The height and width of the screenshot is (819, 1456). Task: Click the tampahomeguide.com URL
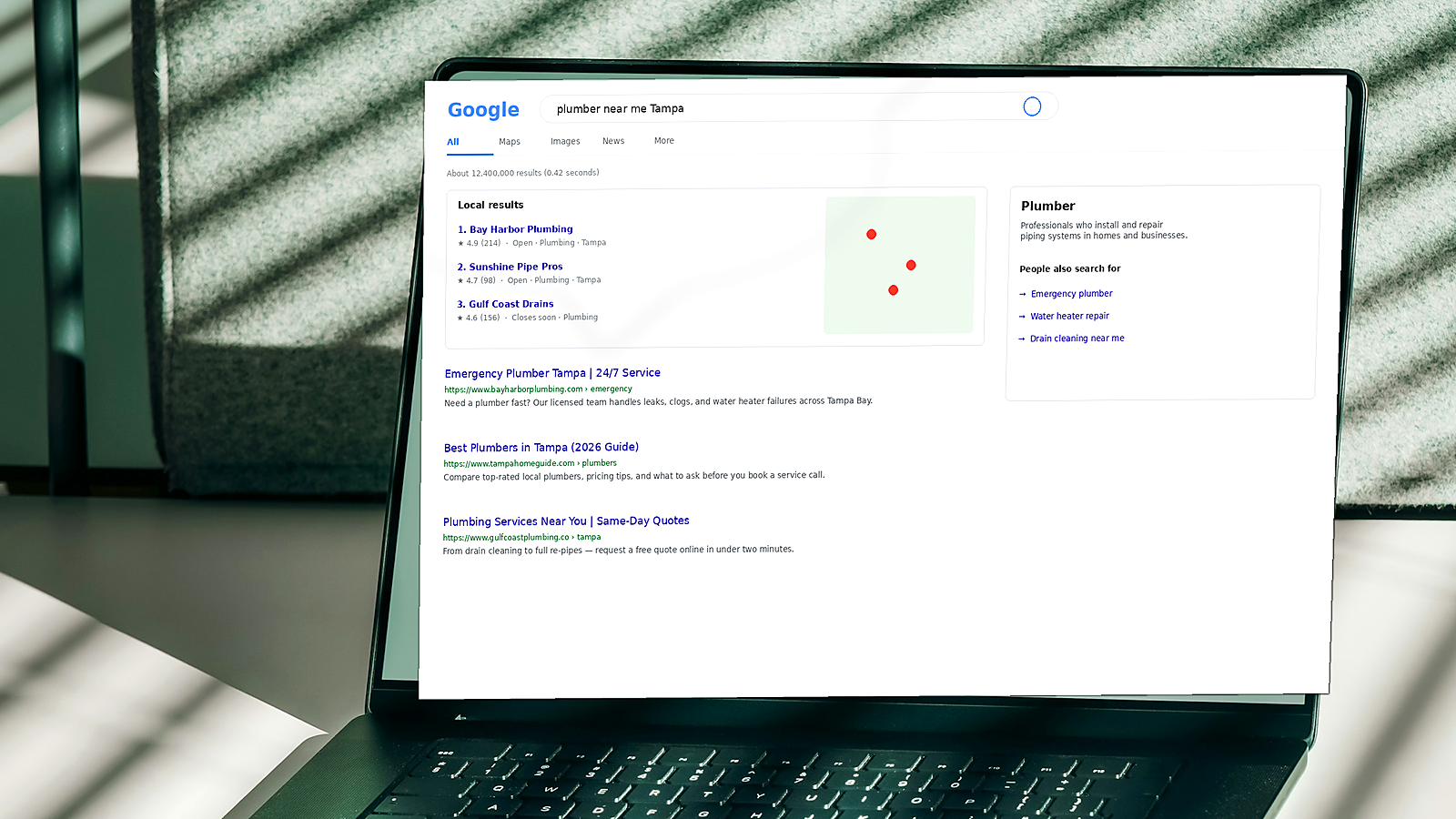[x=530, y=463]
